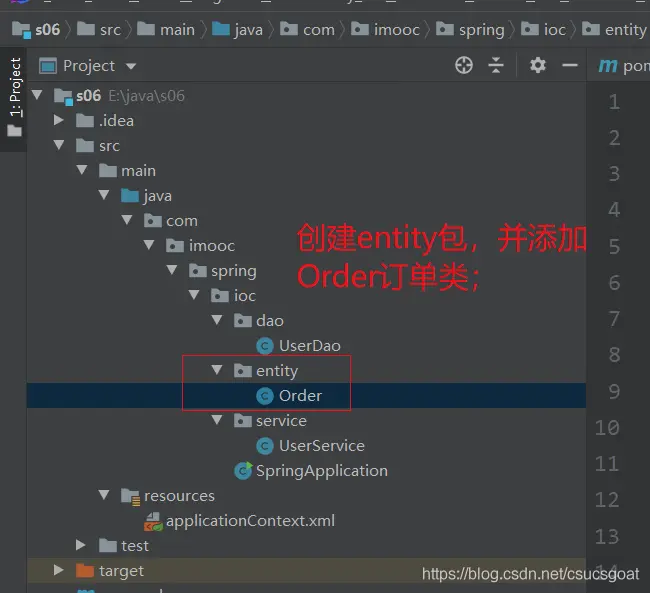
Task: Click the s06 module icon in tree
Action: pos(63,97)
